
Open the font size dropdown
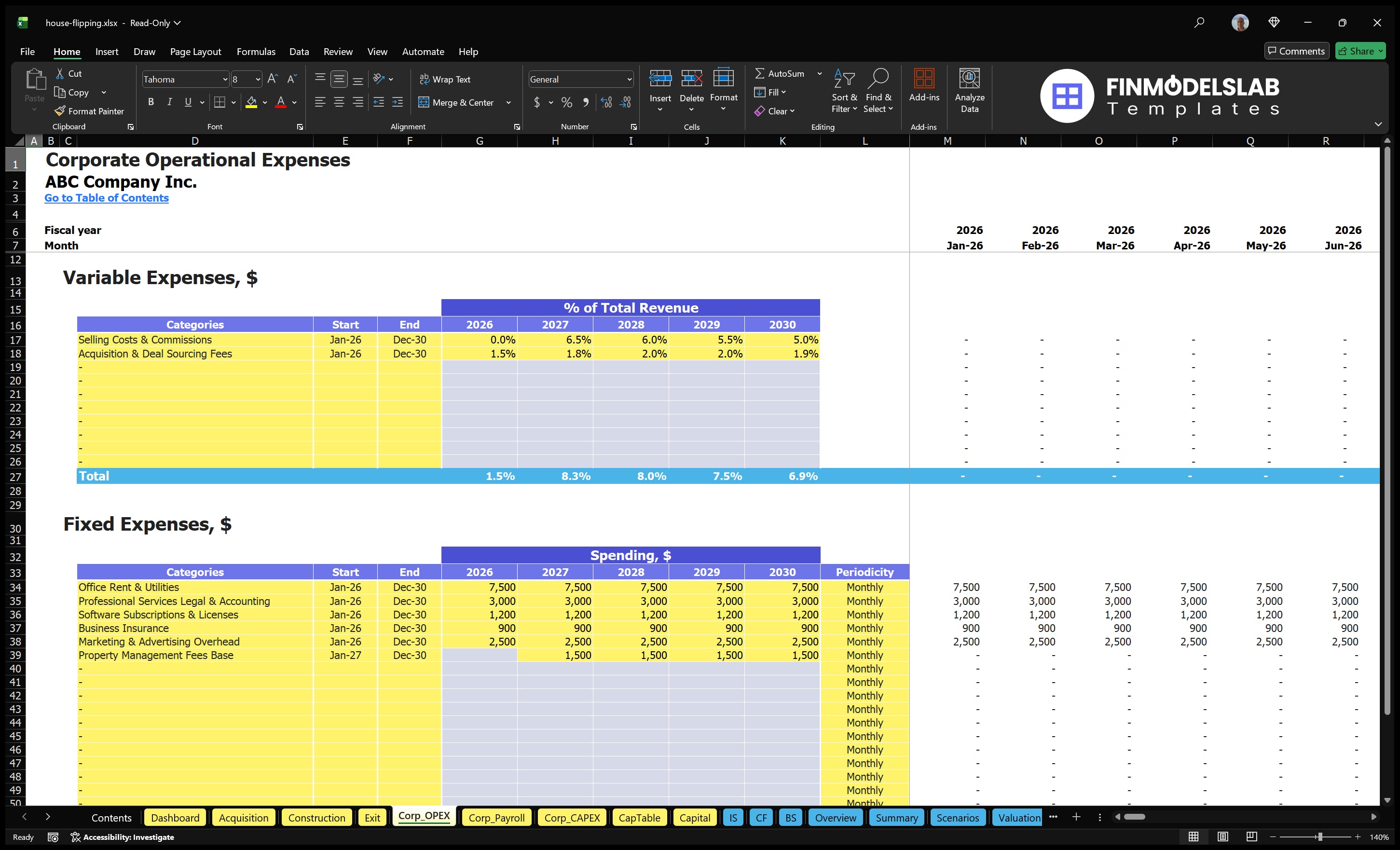coord(258,80)
